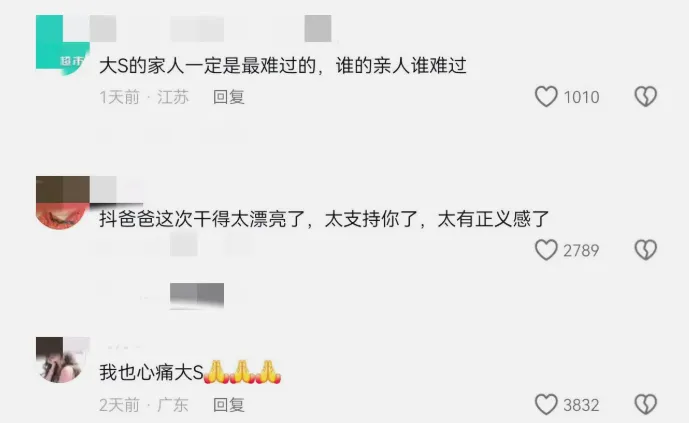Image resolution: width=689 pixels, height=423 pixels.
Task: Select the comment text 我也心痛大S
Action: pyautogui.click(x=151, y=372)
